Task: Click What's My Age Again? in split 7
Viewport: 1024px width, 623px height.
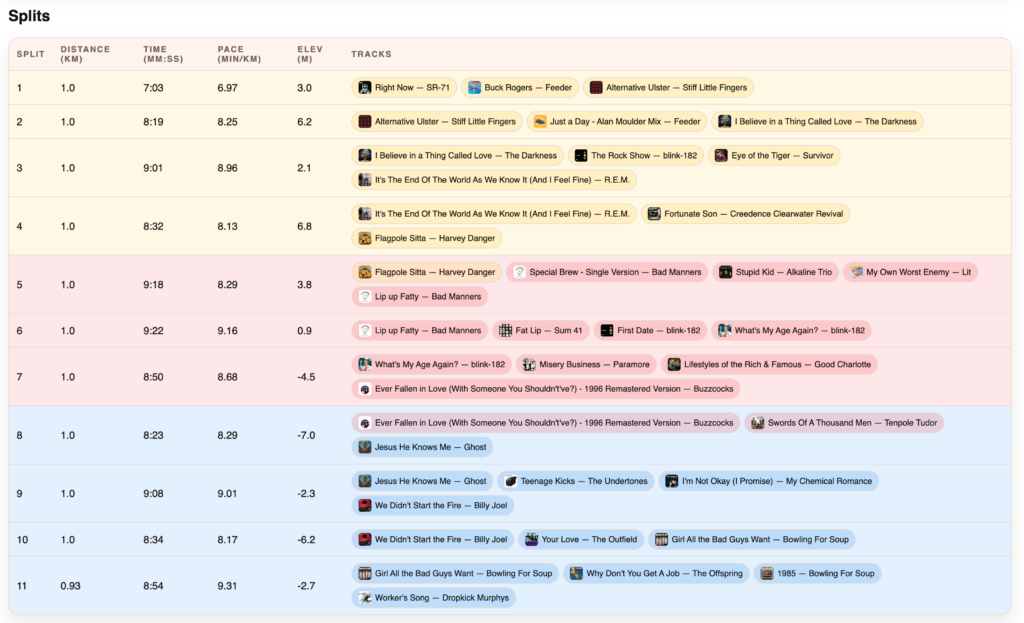Action: pos(432,364)
